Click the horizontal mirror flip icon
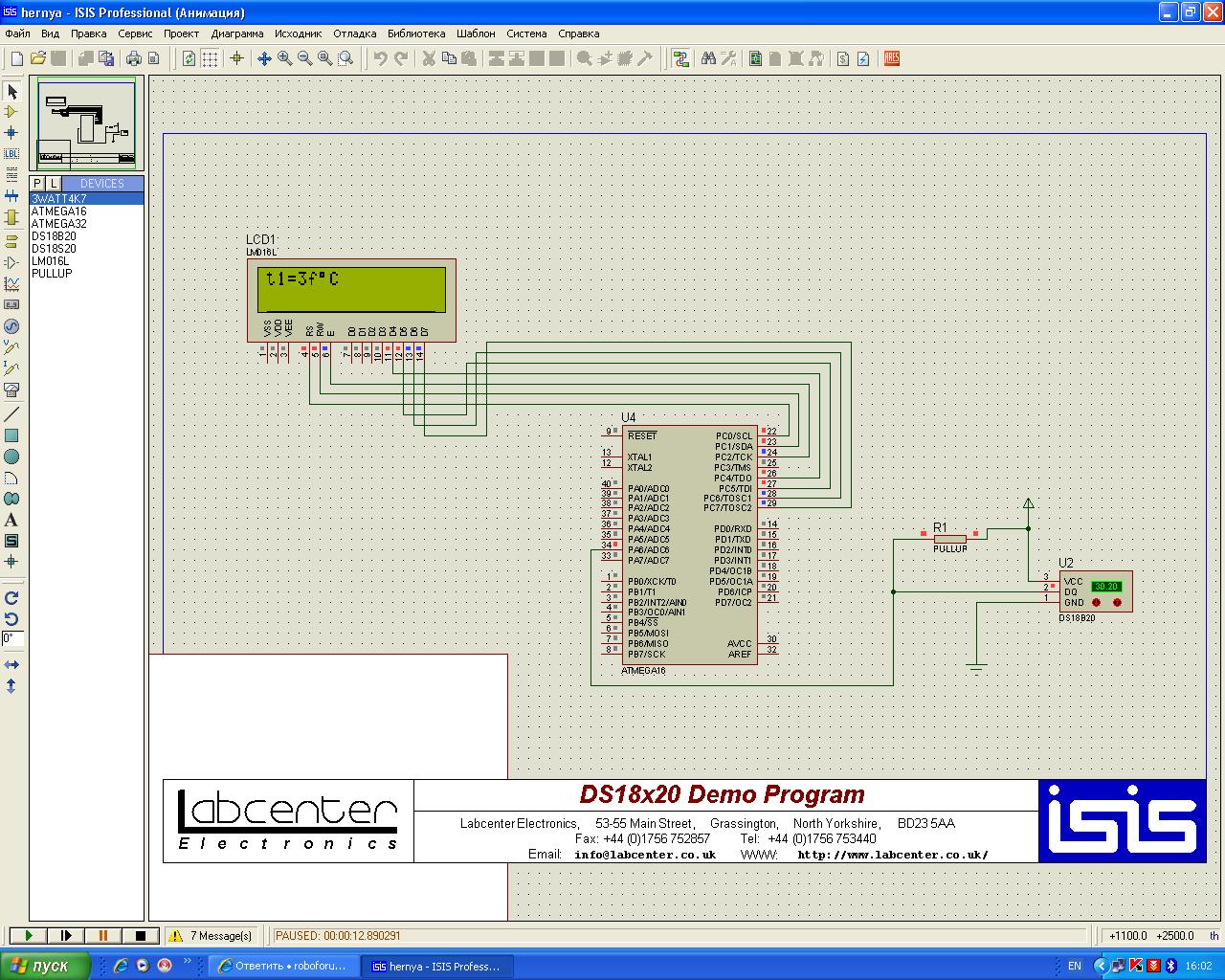The image size is (1225, 980). [x=11, y=664]
